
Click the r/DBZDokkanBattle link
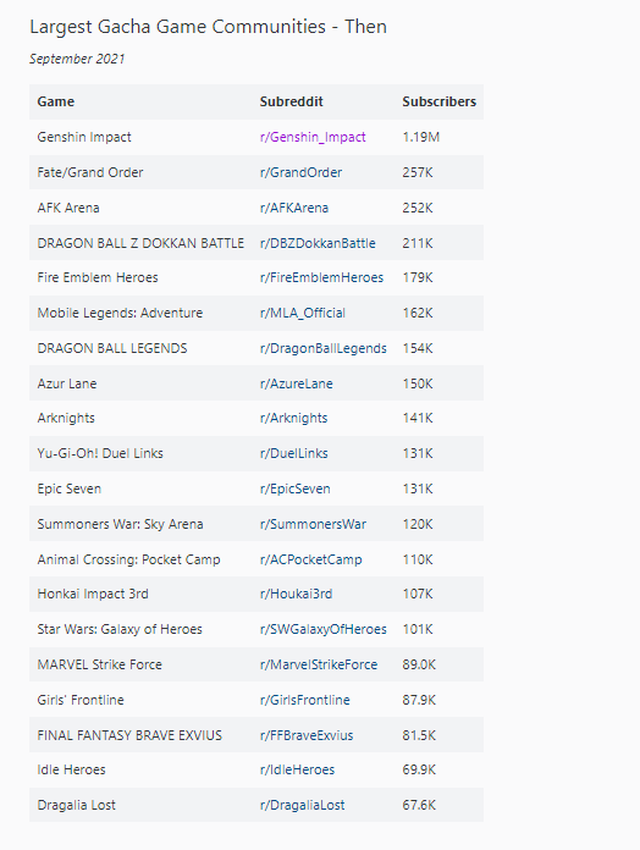317,243
